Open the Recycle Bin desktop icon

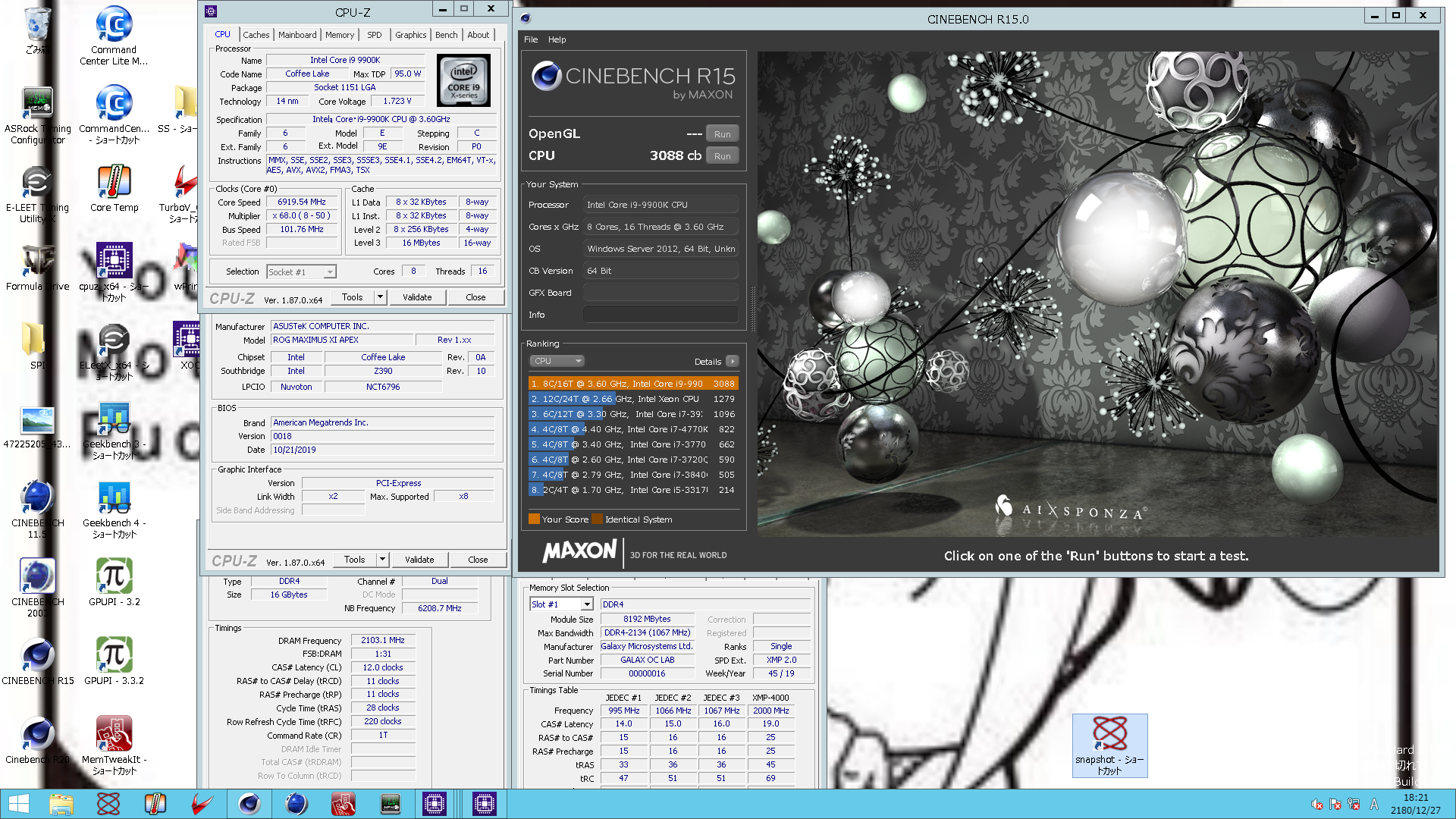pos(36,30)
